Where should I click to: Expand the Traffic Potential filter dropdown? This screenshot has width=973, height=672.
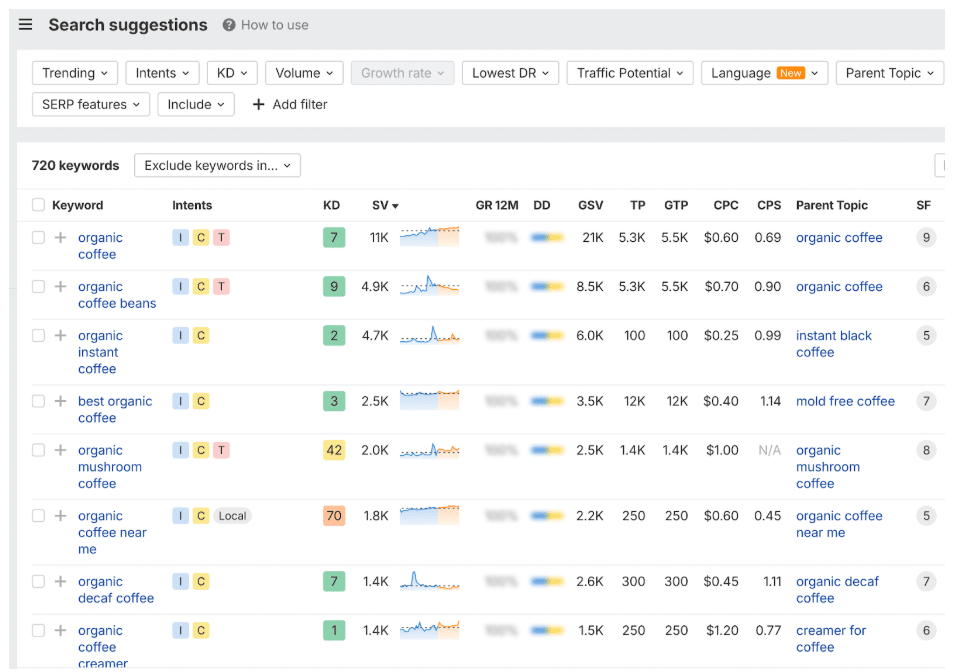630,73
